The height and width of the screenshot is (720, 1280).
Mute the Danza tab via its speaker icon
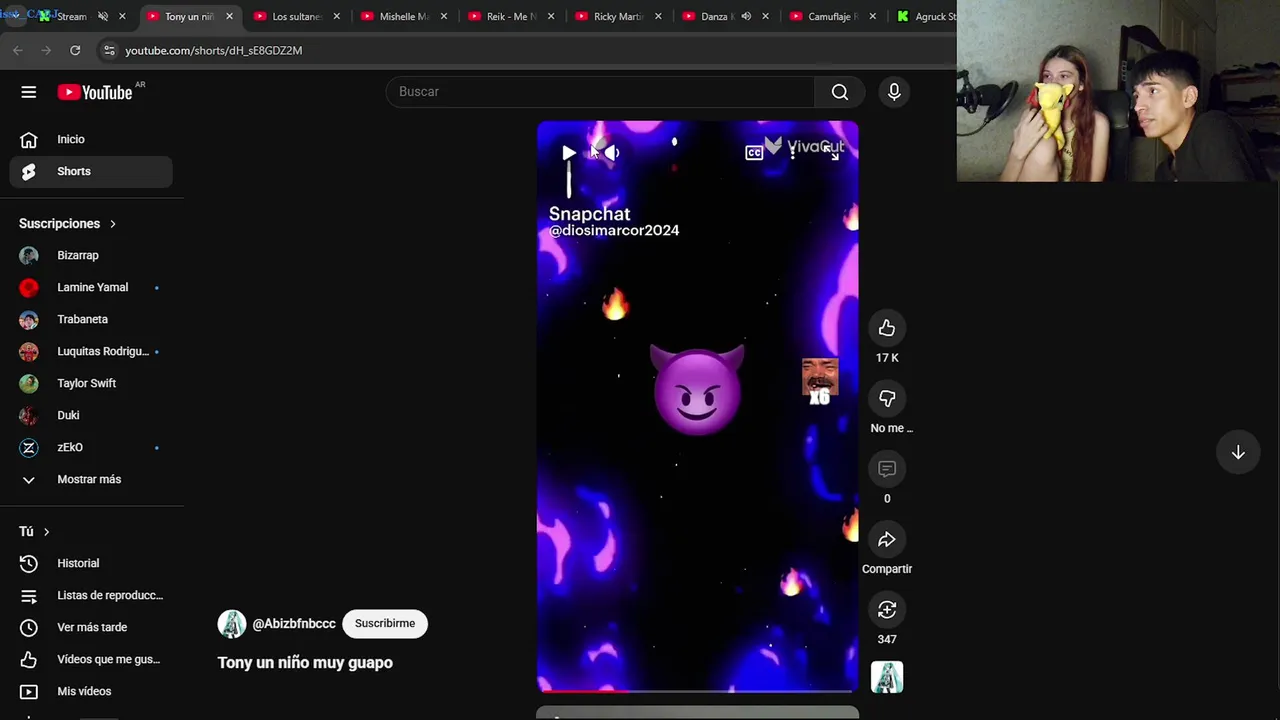point(746,16)
